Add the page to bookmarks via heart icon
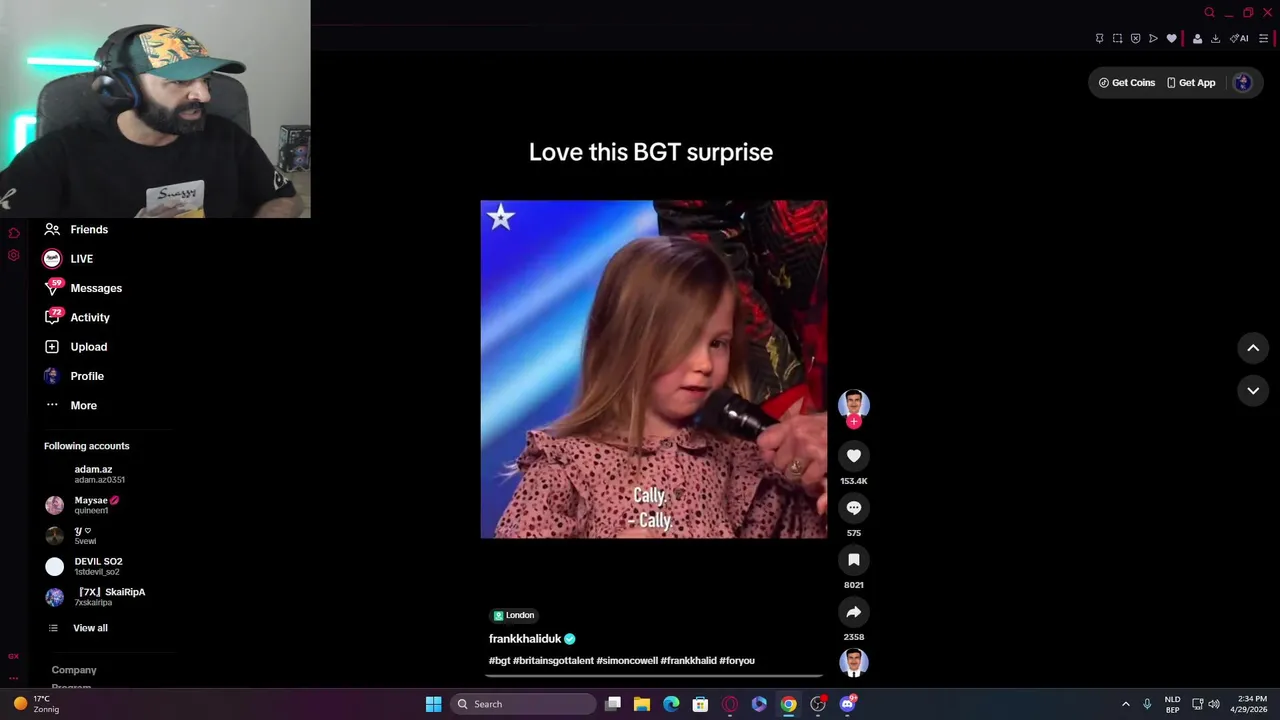 coord(1171,39)
